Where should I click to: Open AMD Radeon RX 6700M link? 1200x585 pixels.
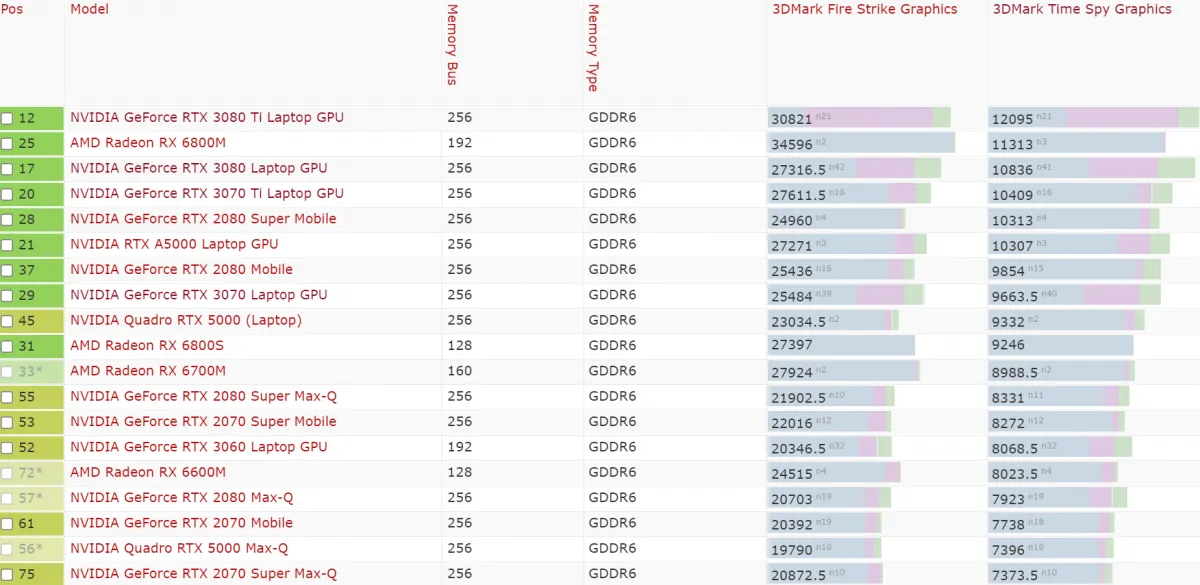pyautogui.click(x=148, y=371)
